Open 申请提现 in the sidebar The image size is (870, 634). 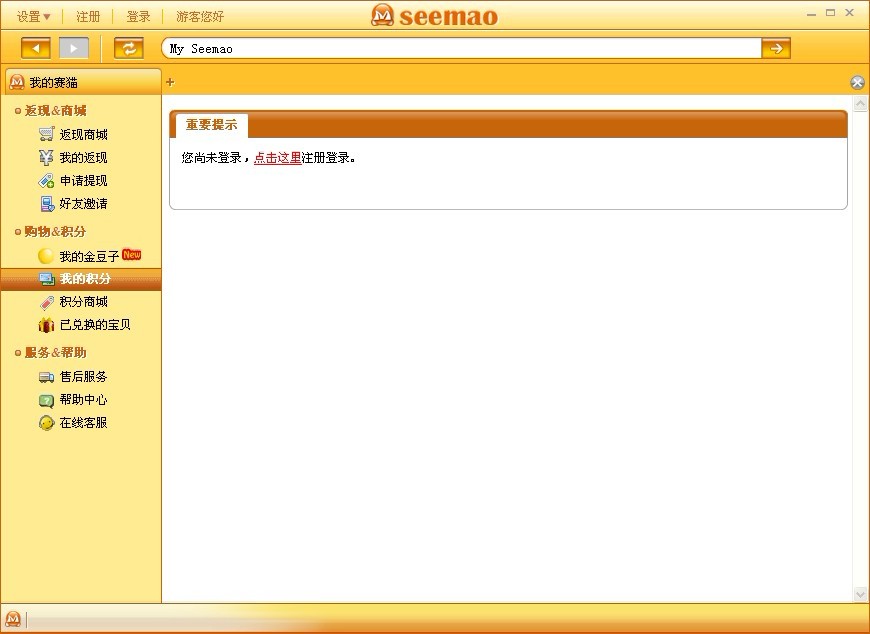pos(83,181)
